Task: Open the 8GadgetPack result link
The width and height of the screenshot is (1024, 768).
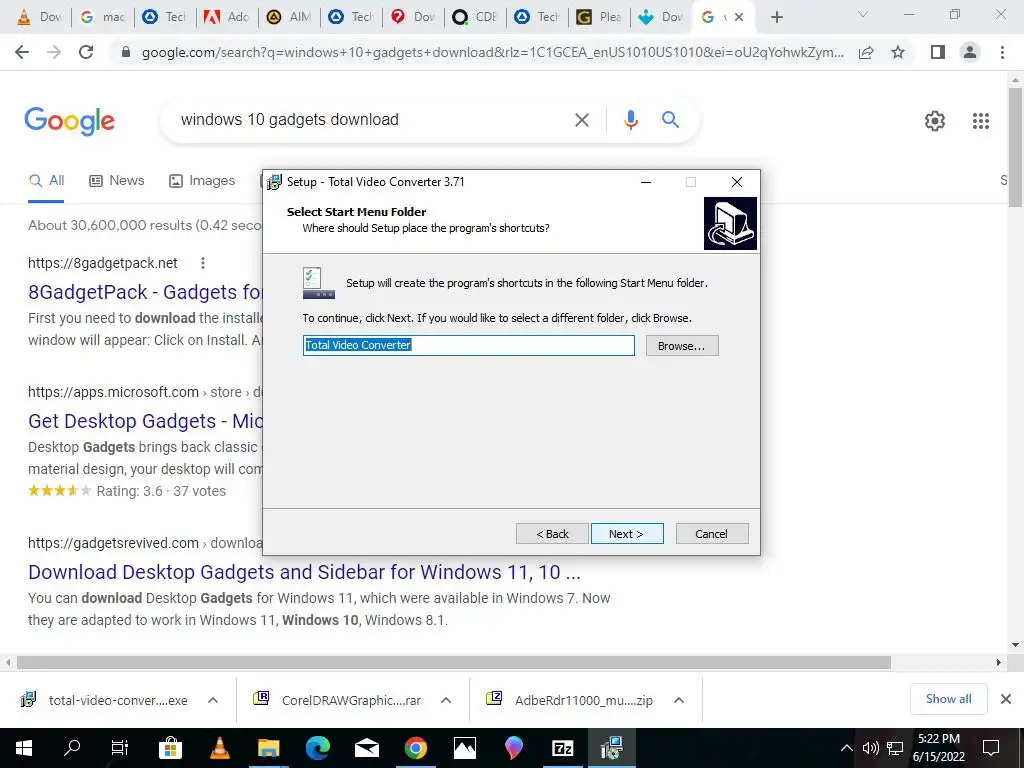Action: tap(145, 292)
